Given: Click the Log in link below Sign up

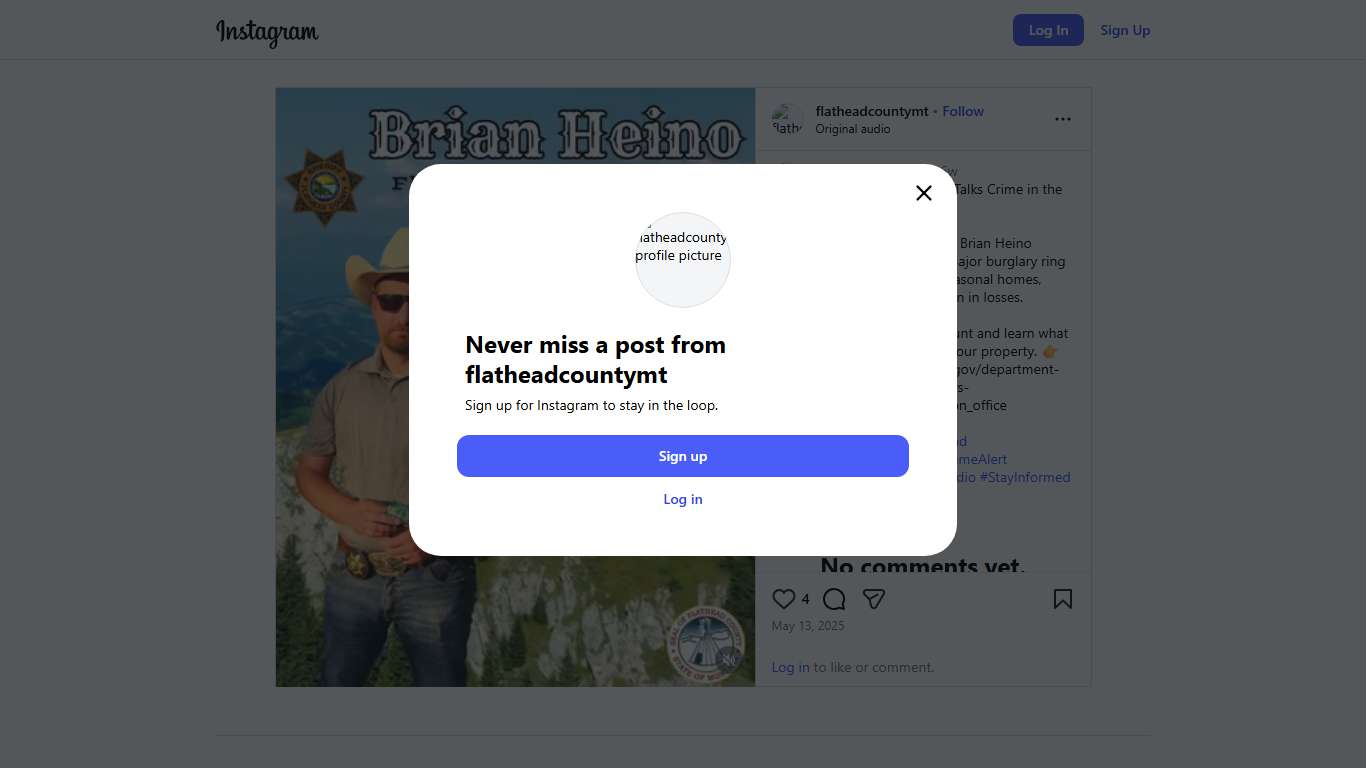Looking at the screenshot, I should click(x=683, y=499).
